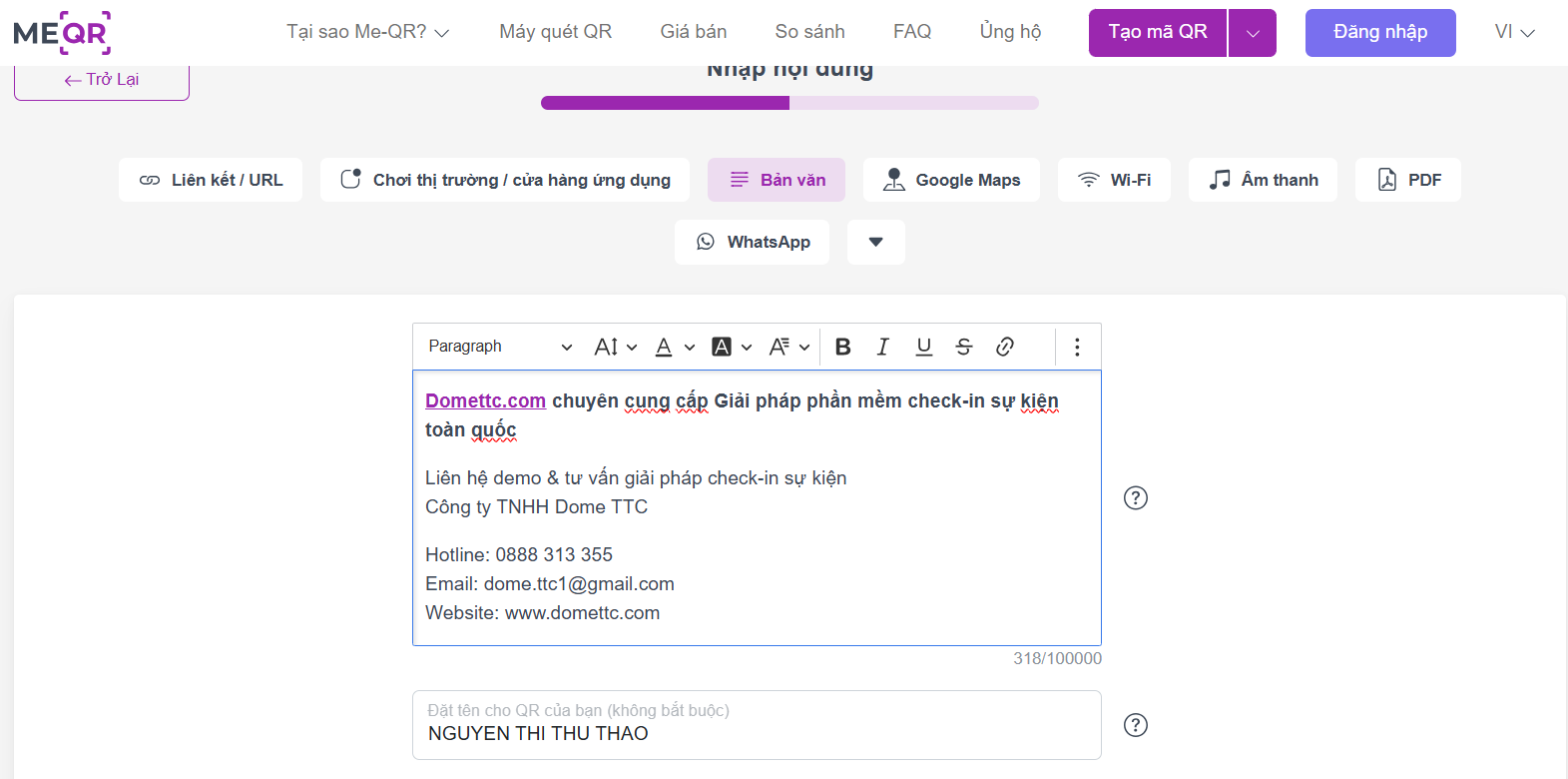1568x779 pixels.
Task: Select the Wi-Fi QR type
Action: 1114,180
